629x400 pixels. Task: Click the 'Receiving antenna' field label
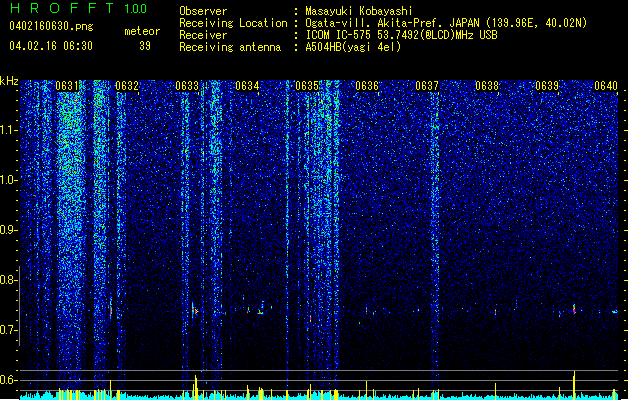click(x=230, y=47)
